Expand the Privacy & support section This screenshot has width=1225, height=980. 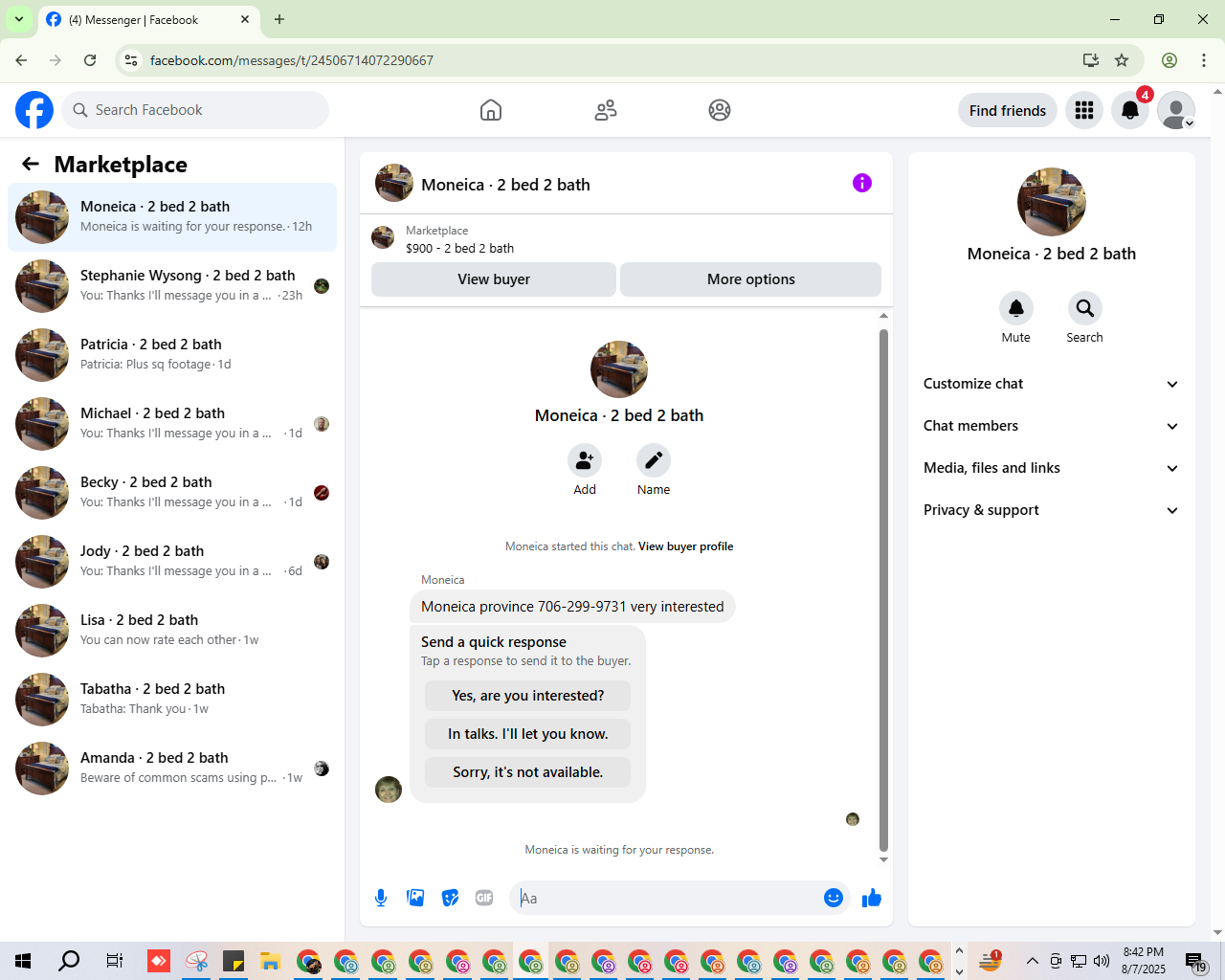click(1051, 510)
